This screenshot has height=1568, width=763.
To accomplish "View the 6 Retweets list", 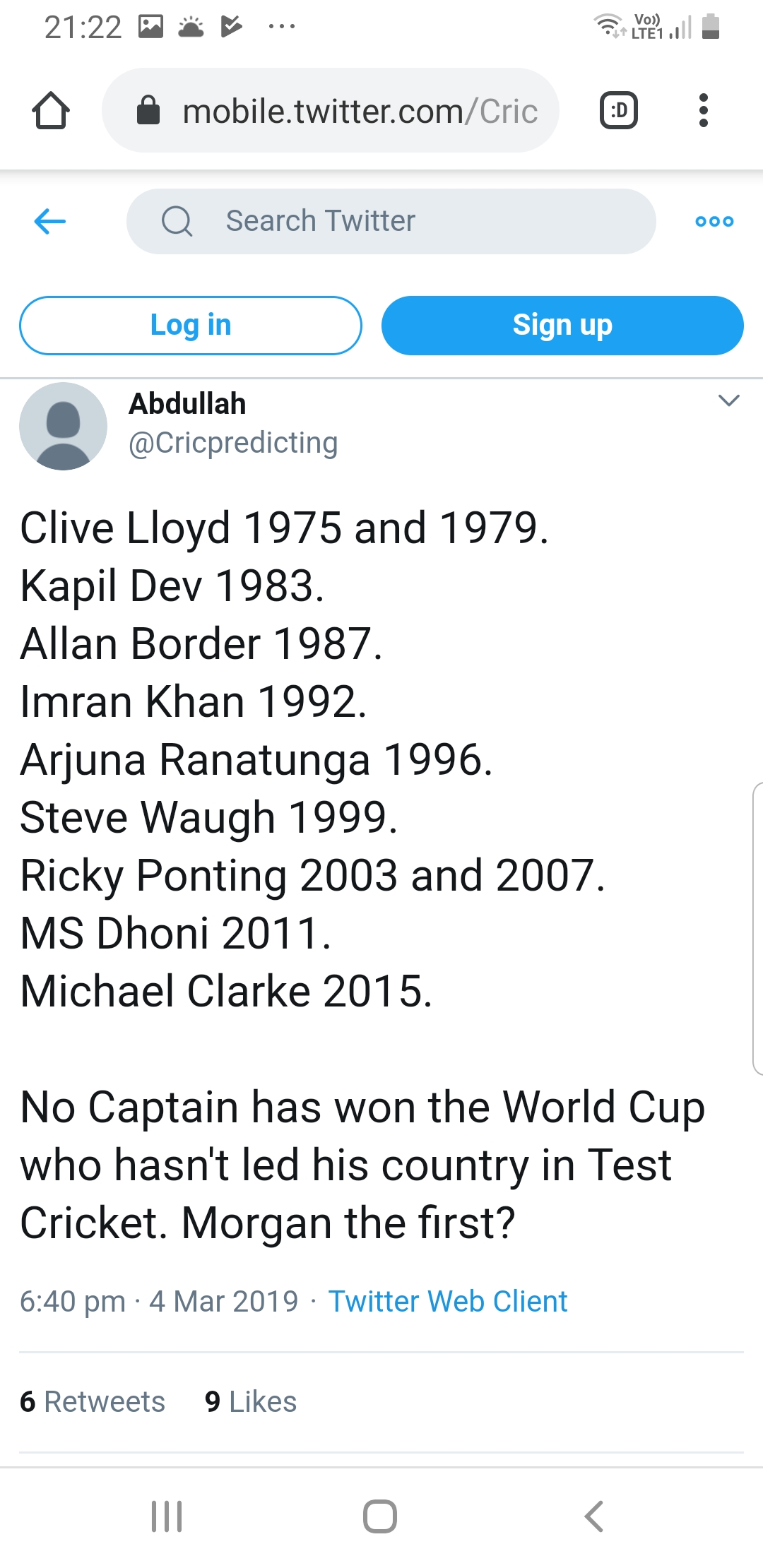I will point(93,1401).
